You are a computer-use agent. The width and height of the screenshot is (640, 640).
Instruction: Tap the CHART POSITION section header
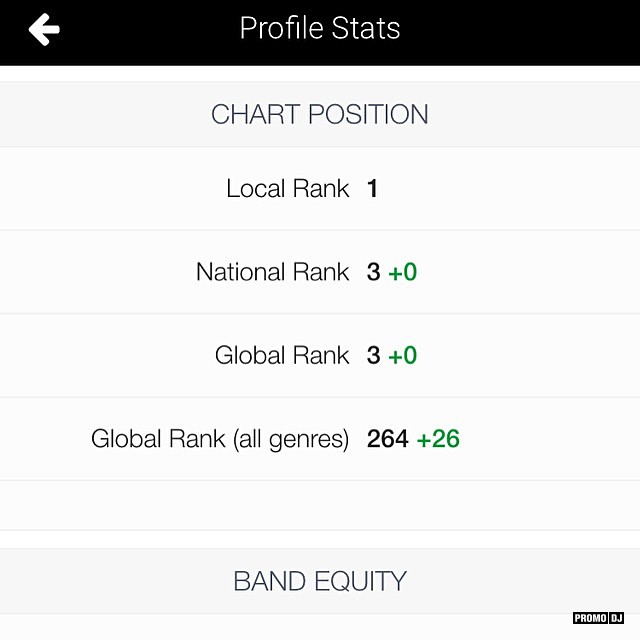pyautogui.click(x=320, y=114)
